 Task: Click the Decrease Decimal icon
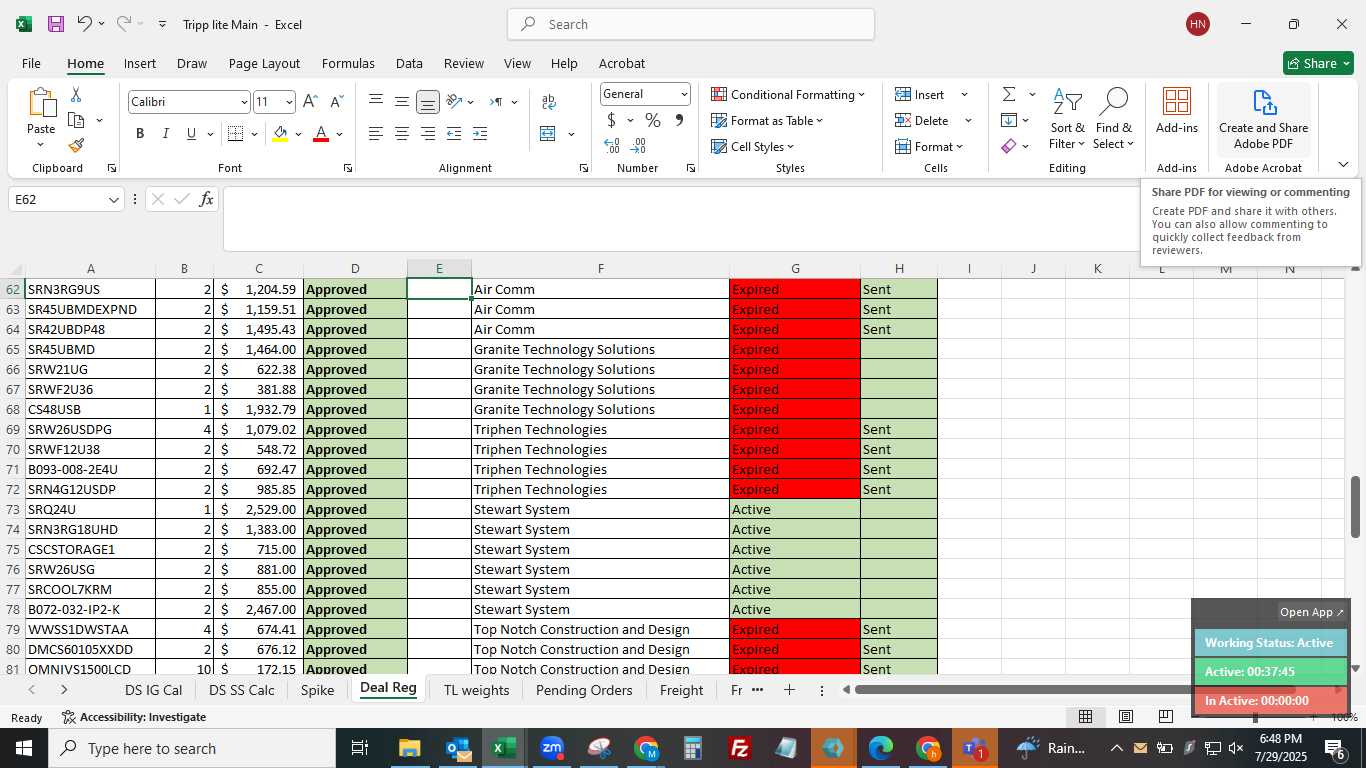point(639,147)
